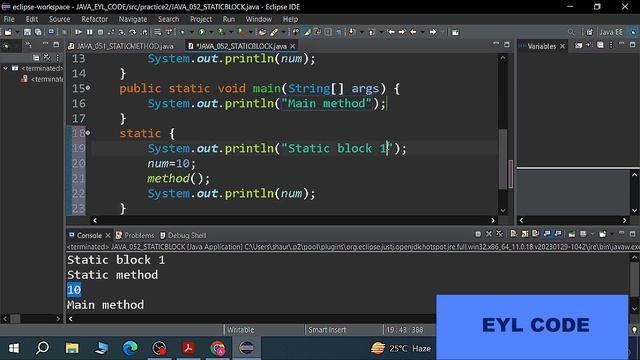
Task: Click the editor horizontal scroll right arrow
Action: click(493, 220)
